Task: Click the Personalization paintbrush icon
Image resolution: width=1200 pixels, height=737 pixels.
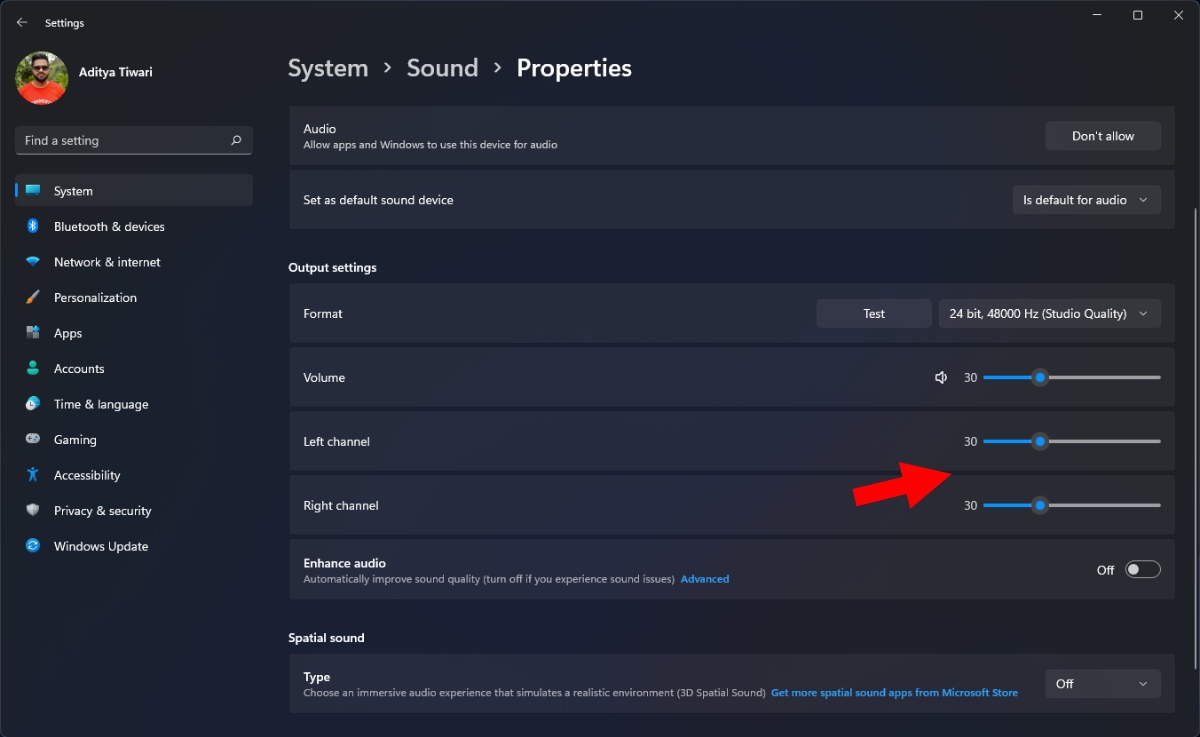Action: [x=33, y=298]
